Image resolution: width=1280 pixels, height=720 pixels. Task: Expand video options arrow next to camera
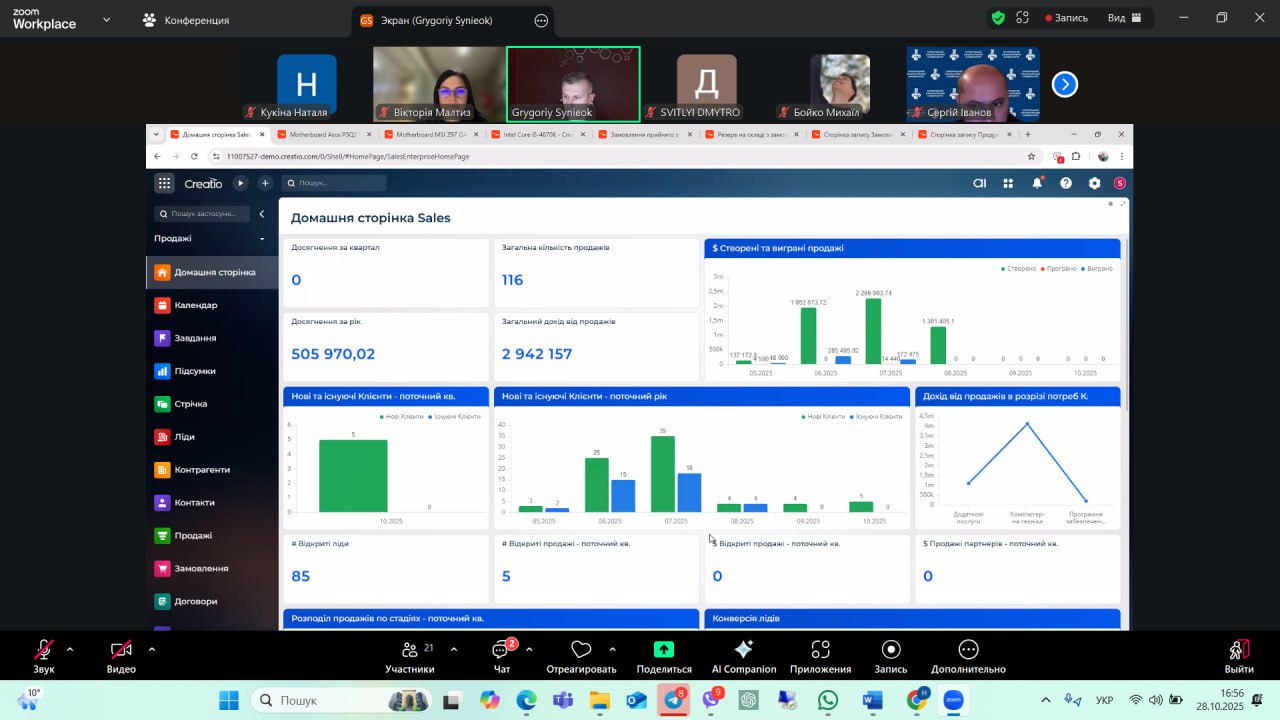point(152,649)
